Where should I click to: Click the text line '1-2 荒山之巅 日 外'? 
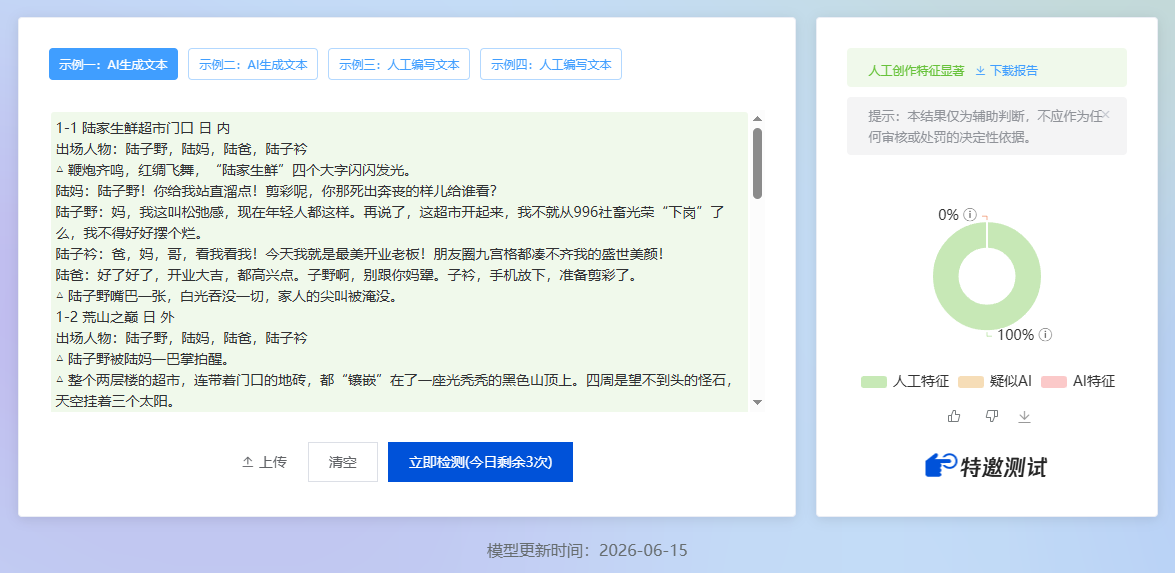(115, 317)
